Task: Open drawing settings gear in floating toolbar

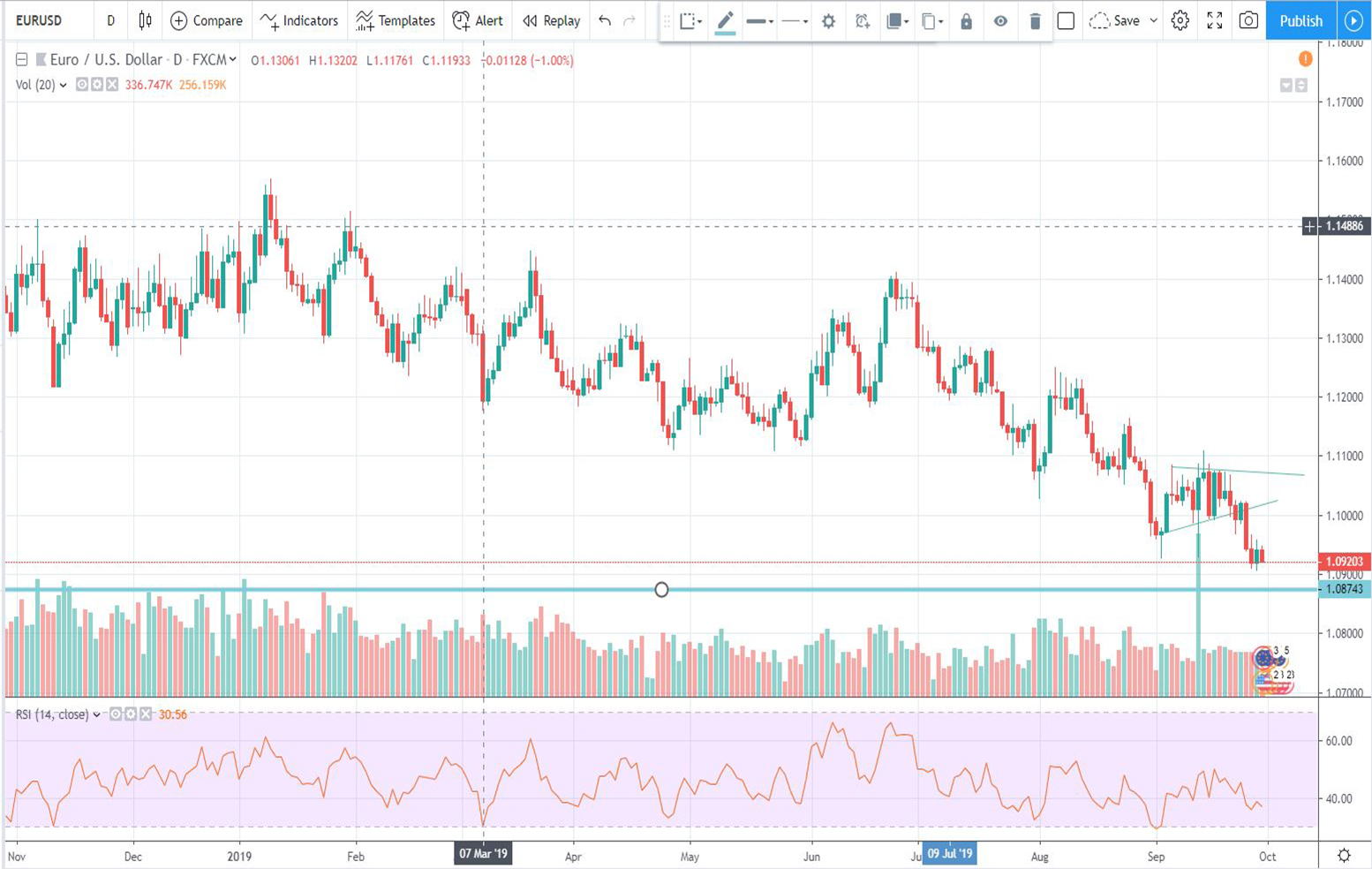Action: click(x=828, y=21)
